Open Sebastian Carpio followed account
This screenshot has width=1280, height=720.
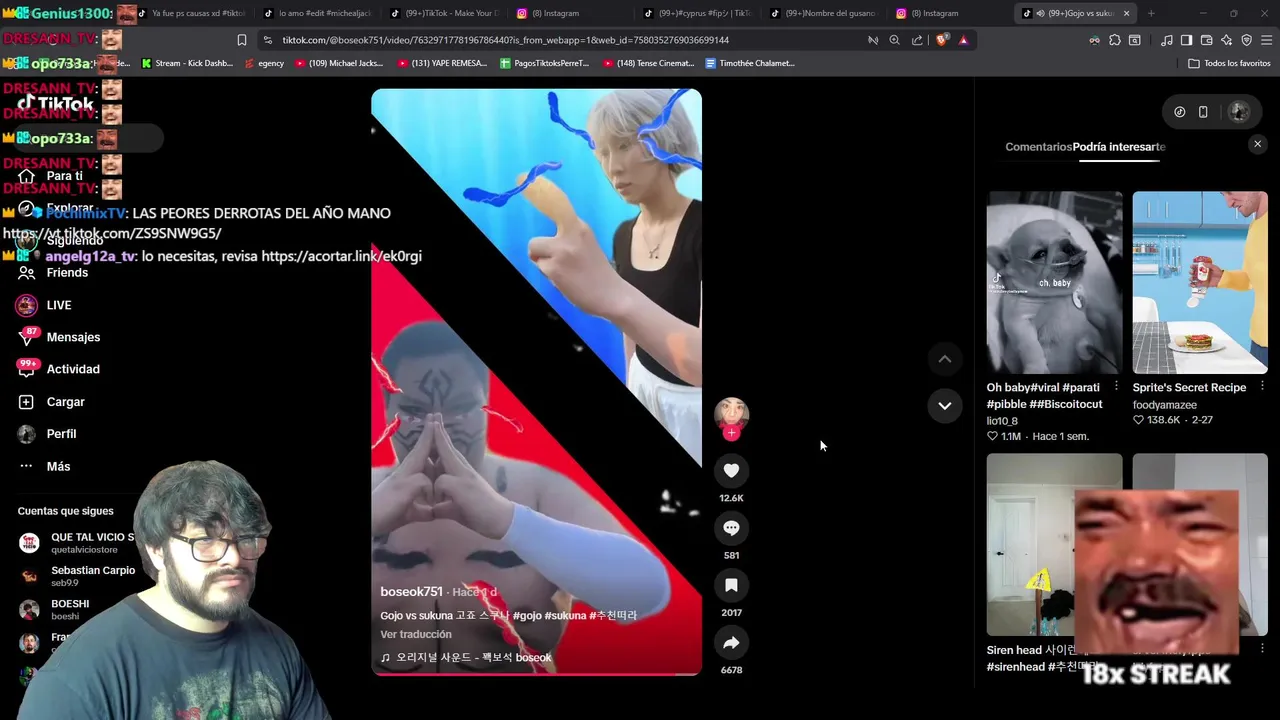point(76,576)
